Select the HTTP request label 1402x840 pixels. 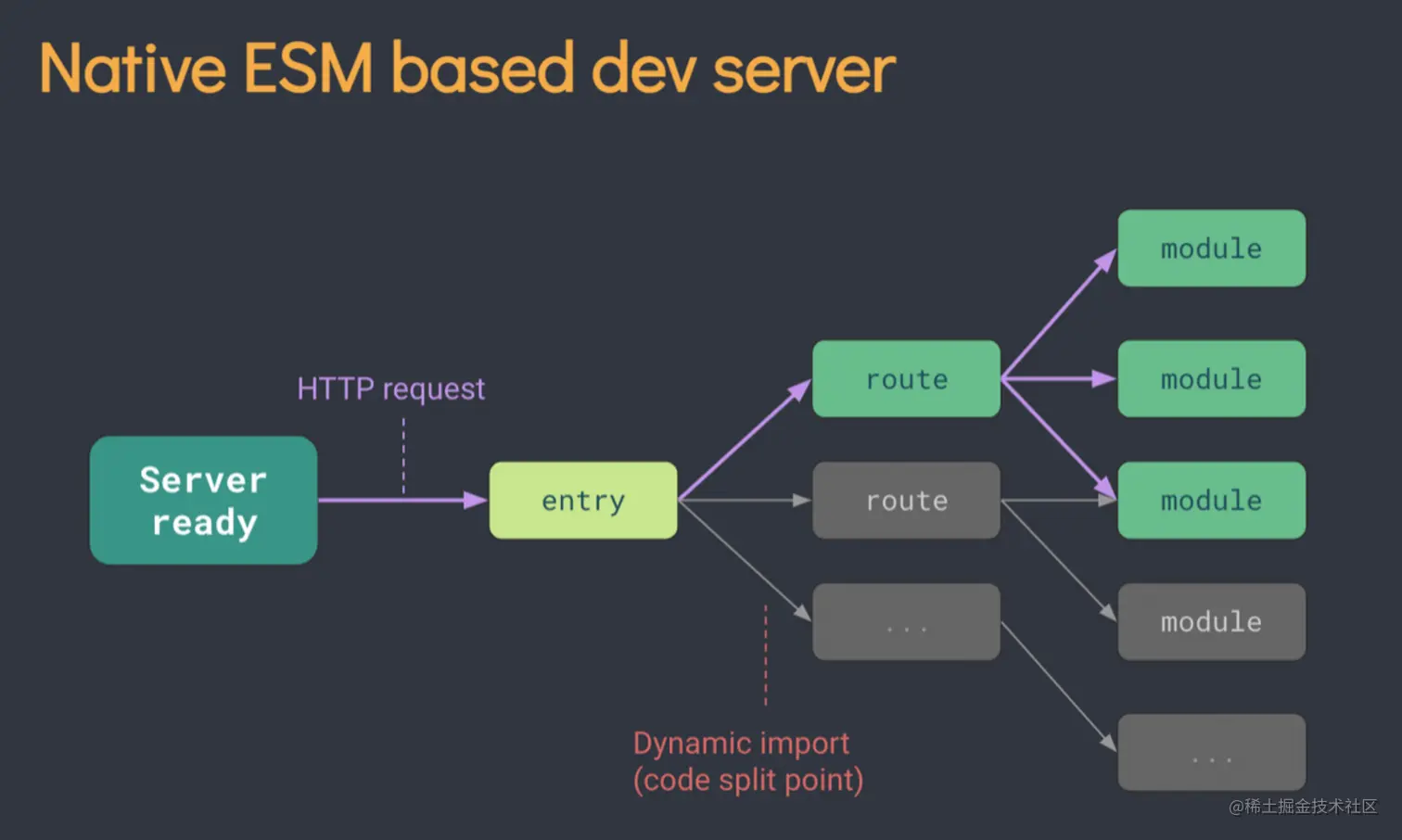[x=390, y=388]
